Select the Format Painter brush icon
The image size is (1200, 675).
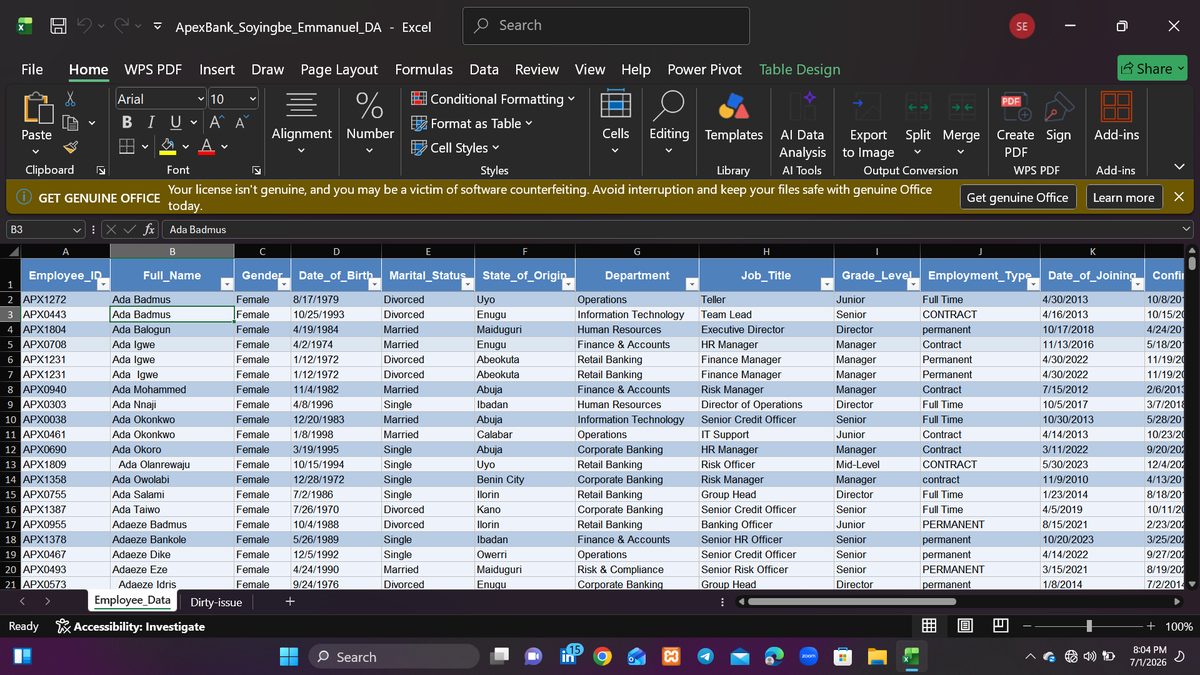pyautogui.click(x=70, y=147)
